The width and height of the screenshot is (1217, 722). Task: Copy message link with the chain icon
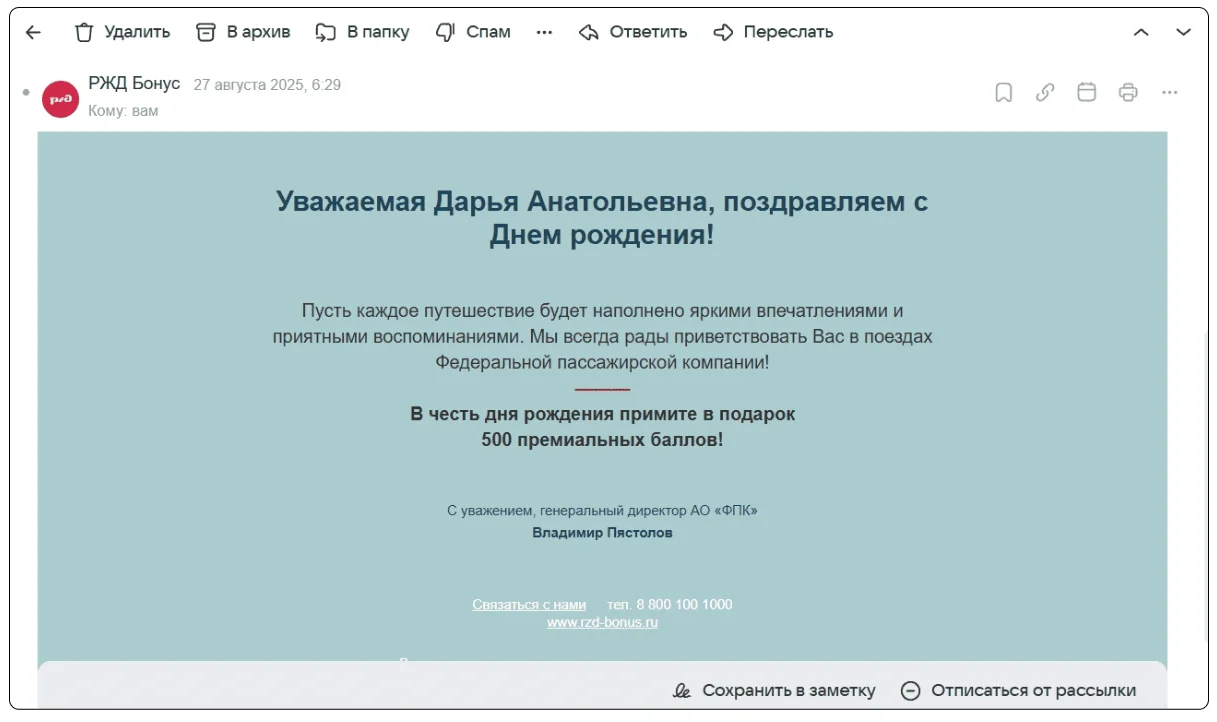1045,93
